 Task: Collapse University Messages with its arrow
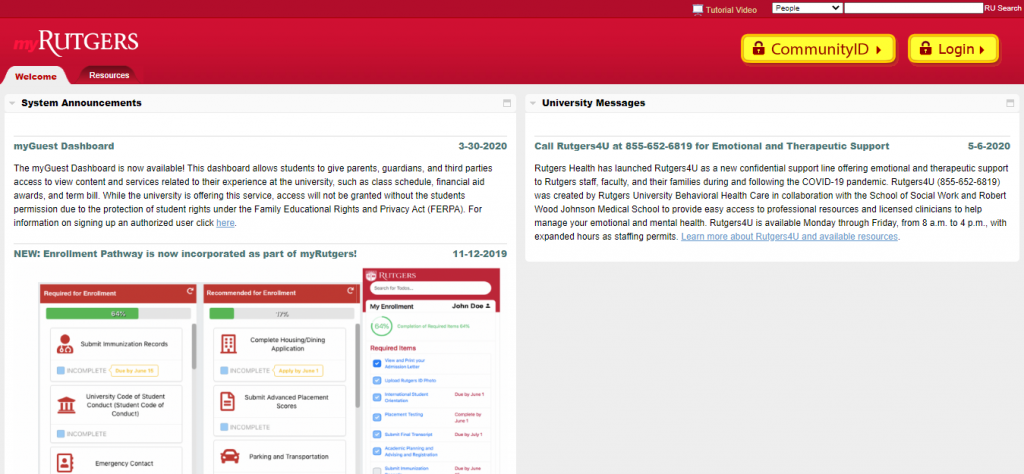click(532, 103)
